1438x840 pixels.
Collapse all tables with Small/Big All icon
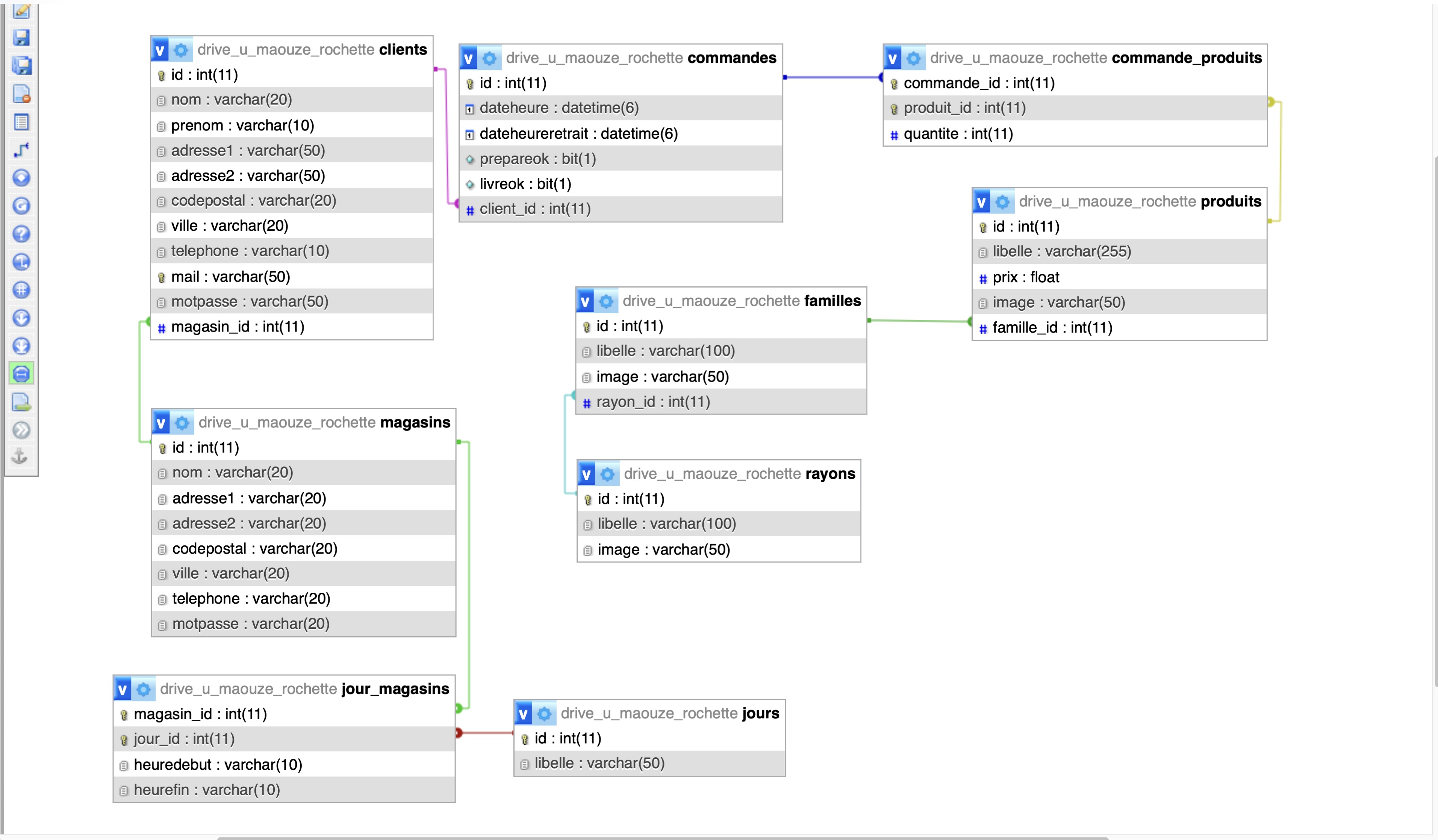[22, 317]
